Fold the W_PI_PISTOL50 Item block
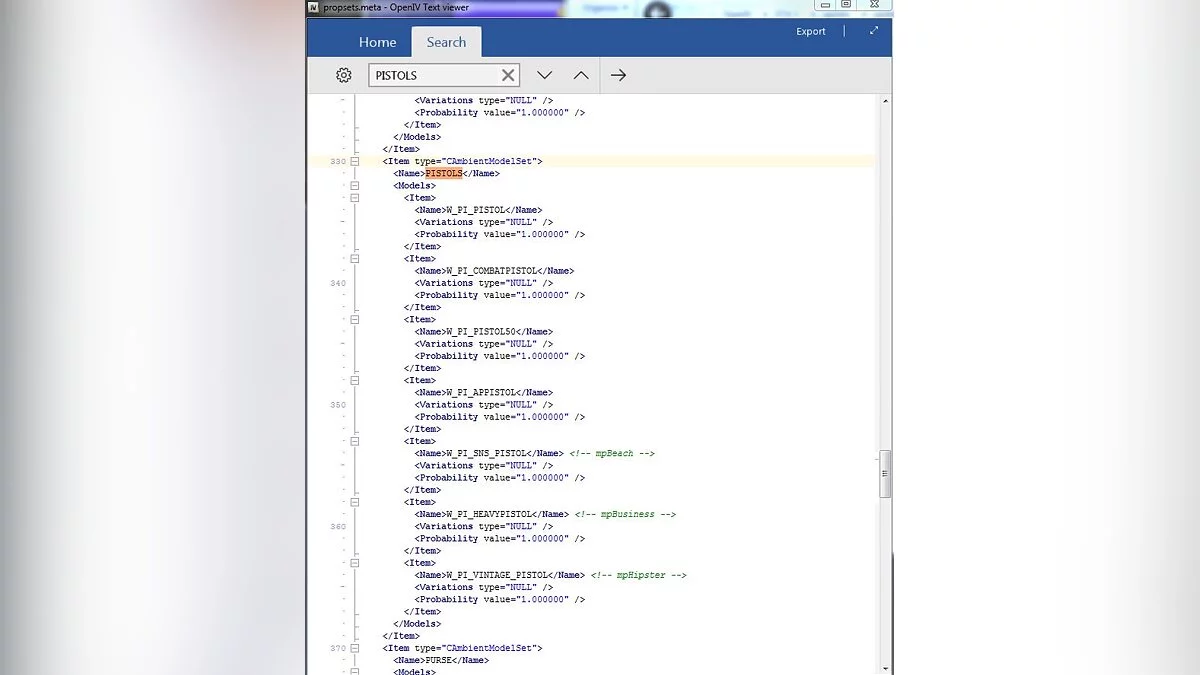This screenshot has width=1200, height=675. pyautogui.click(x=354, y=320)
